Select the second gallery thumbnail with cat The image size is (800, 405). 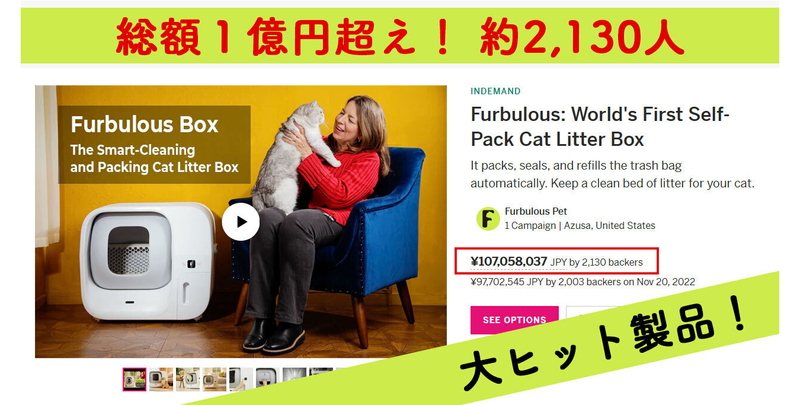point(161,379)
